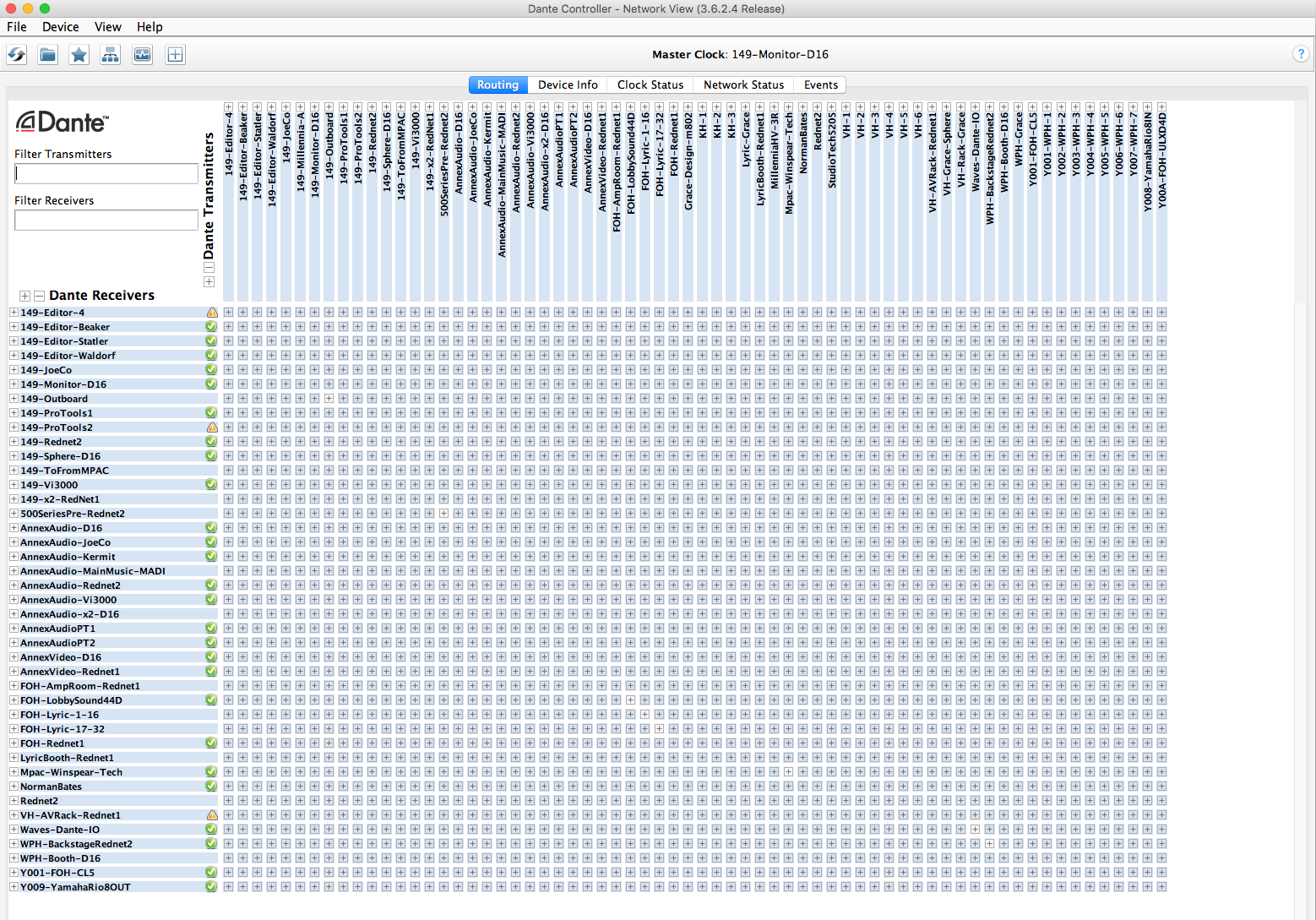Open the File menu
The width and height of the screenshot is (1316, 920).
click(17, 27)
